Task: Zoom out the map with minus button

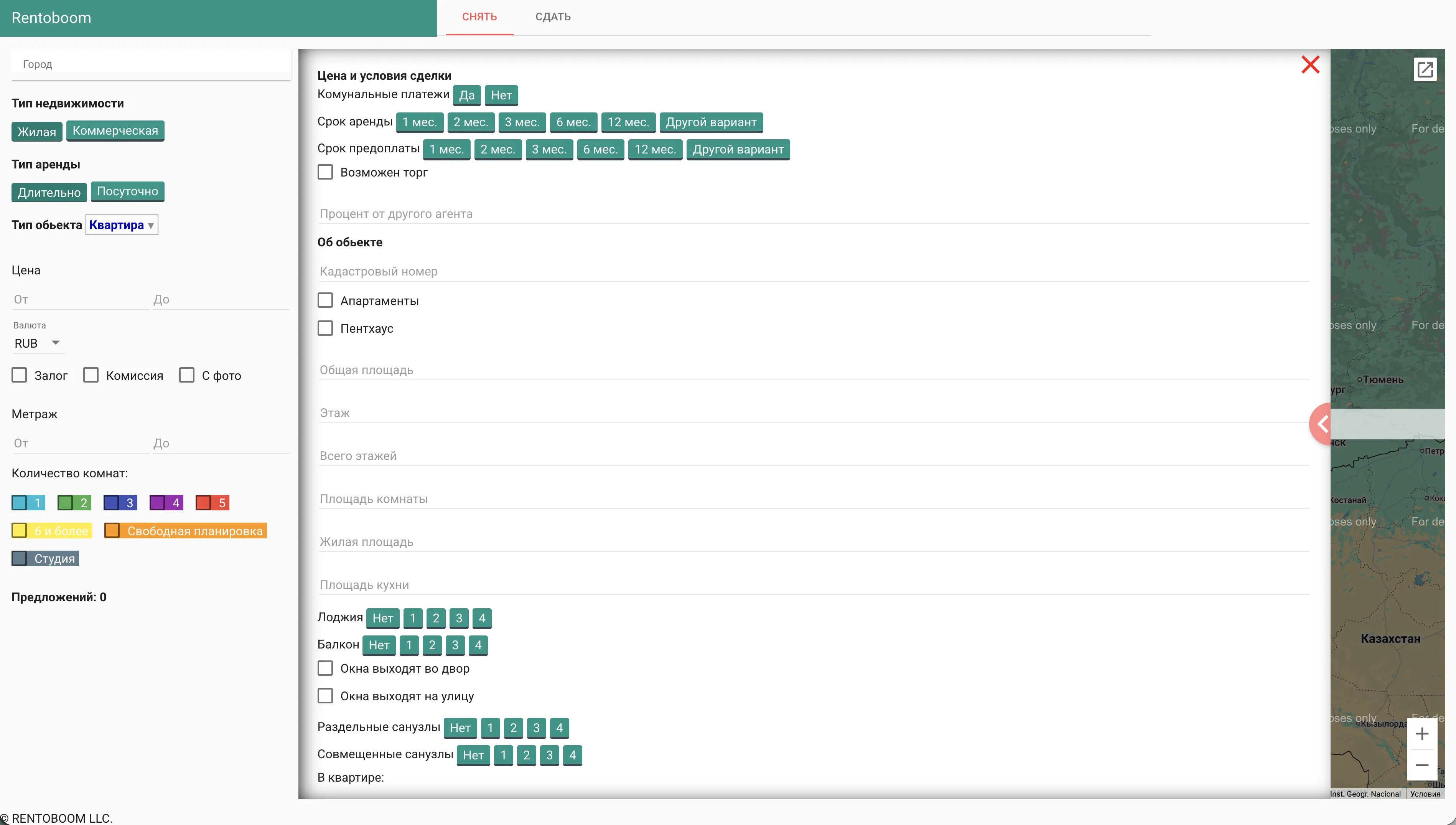Action: pyautogui.click(x=1421, y=765)
